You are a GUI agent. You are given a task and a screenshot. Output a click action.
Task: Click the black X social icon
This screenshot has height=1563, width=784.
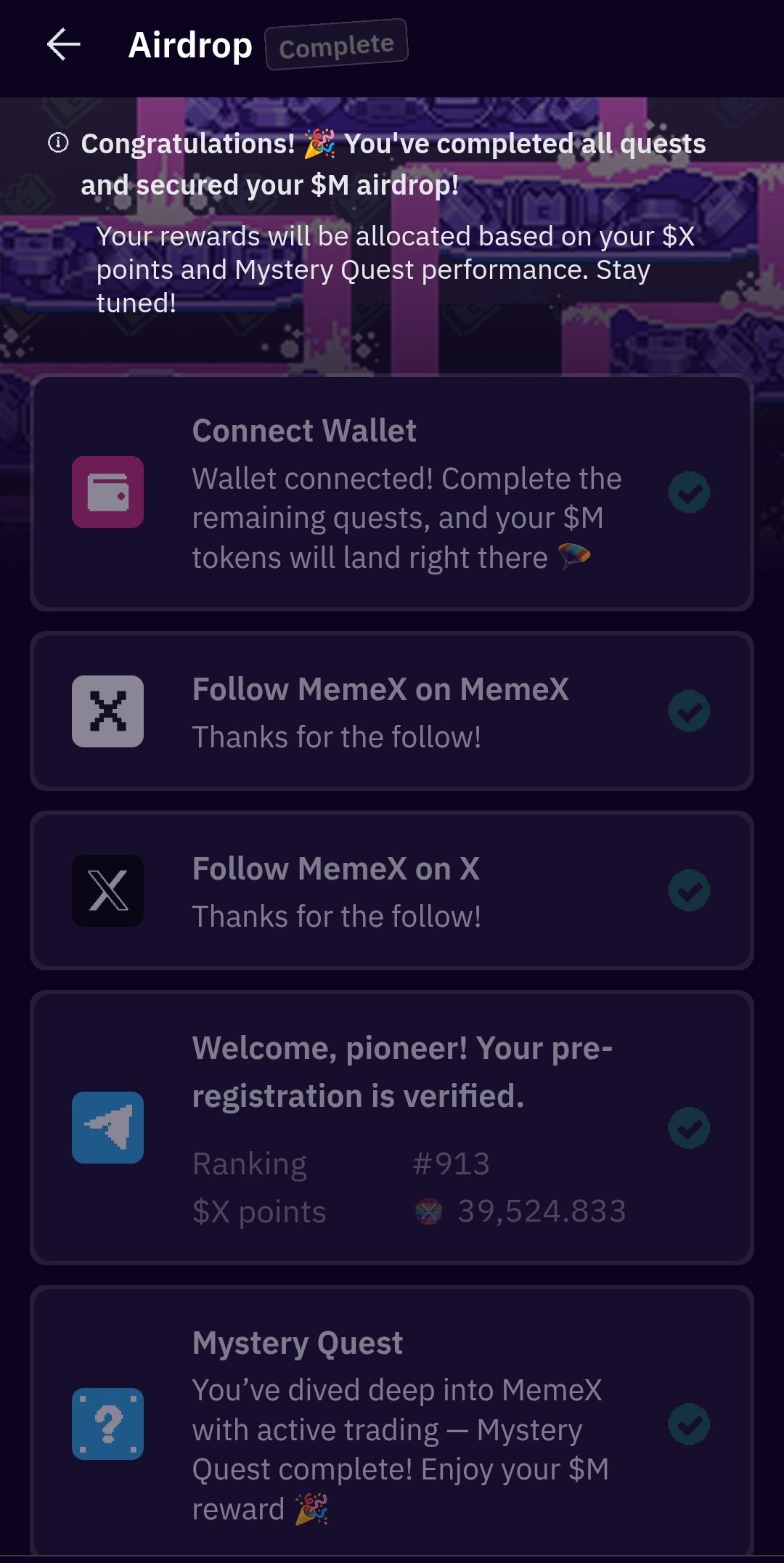pos(107,890)
